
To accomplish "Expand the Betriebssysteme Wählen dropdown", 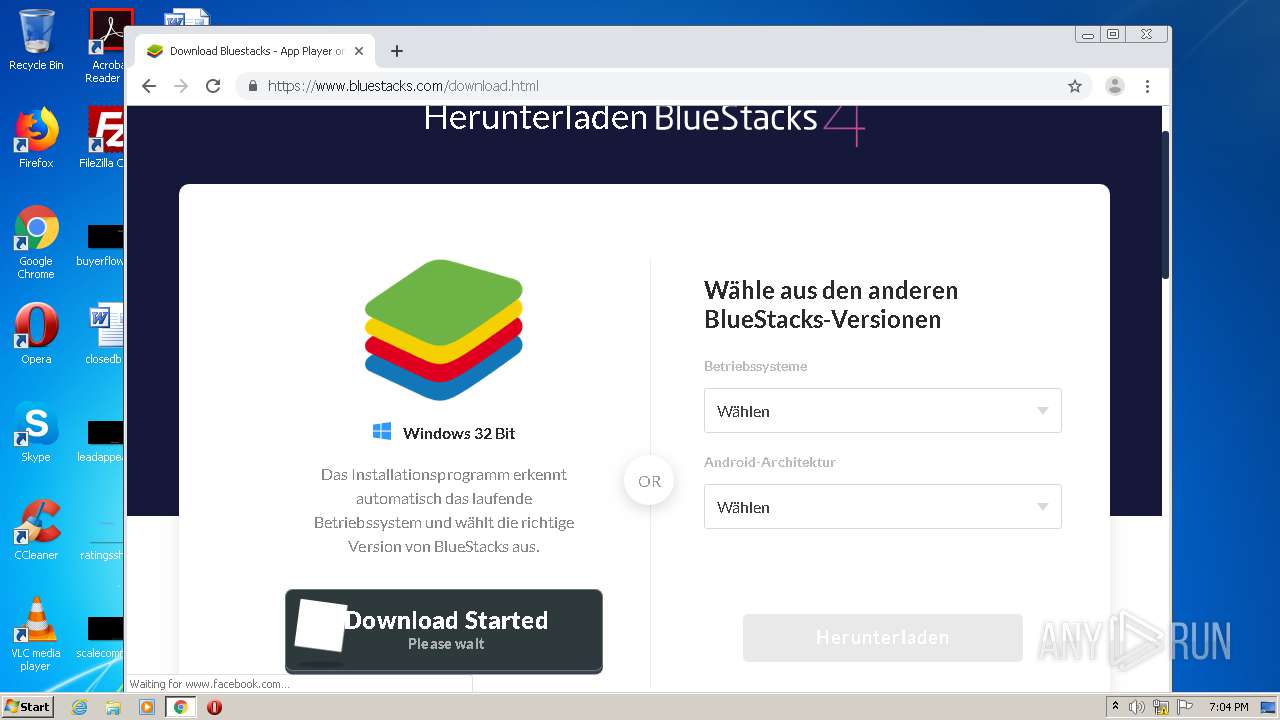I will pos(882,411).
